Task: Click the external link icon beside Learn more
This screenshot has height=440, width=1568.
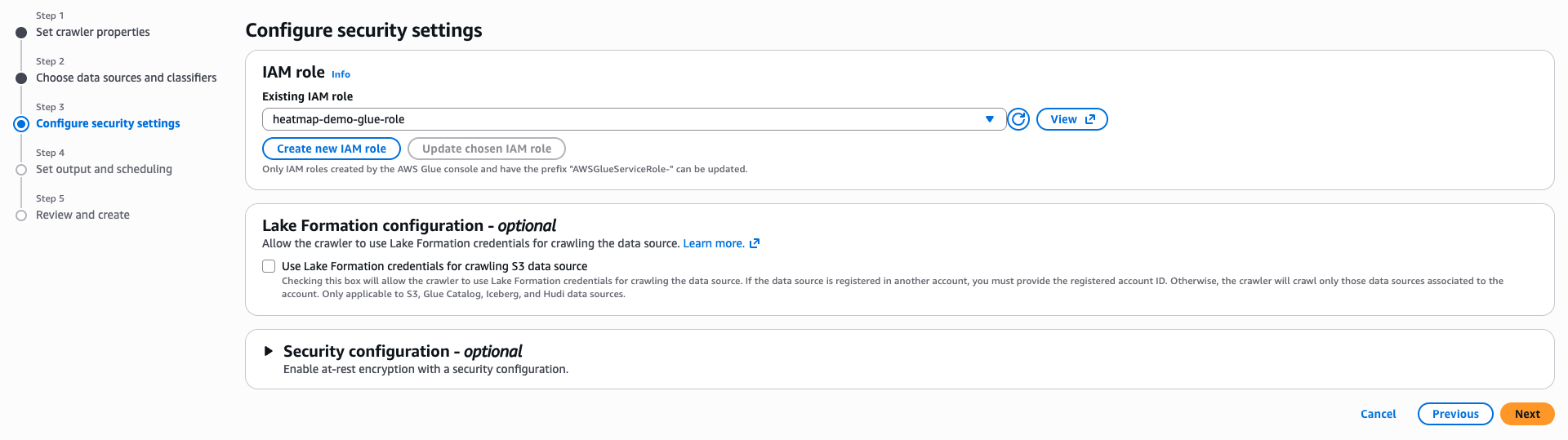Action: coord(755,243)
